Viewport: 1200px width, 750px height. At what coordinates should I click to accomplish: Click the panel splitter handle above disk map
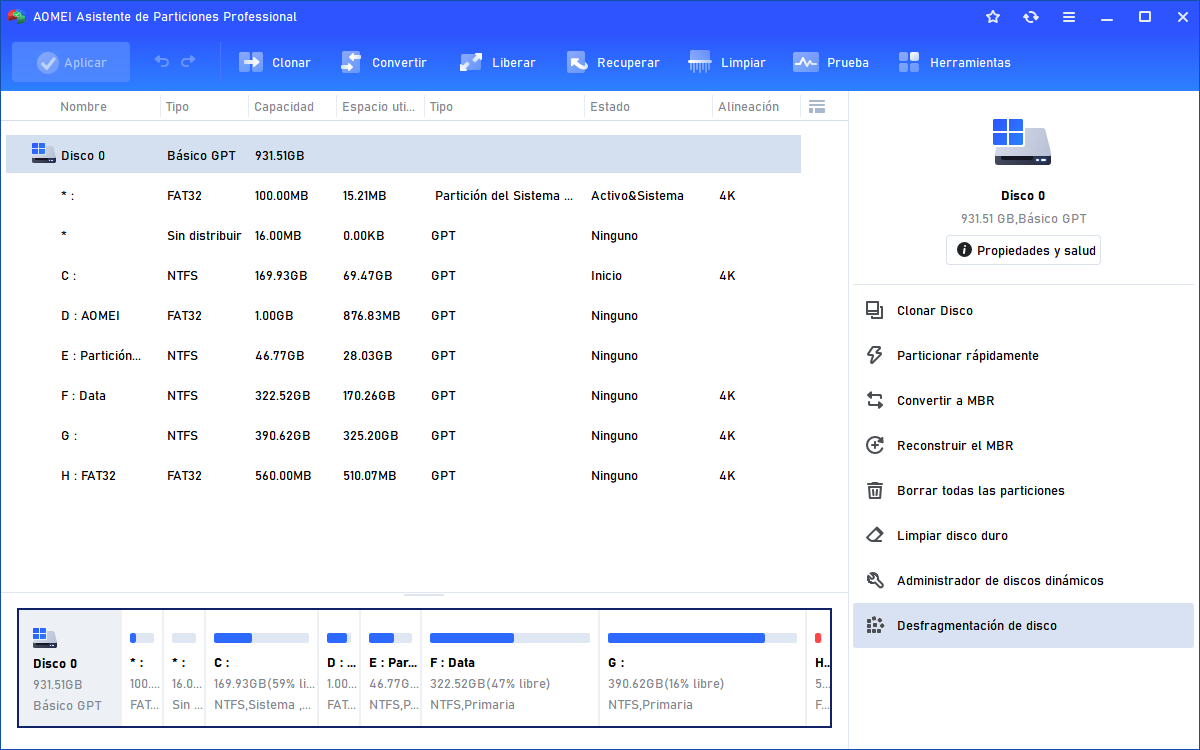(424, 594)
